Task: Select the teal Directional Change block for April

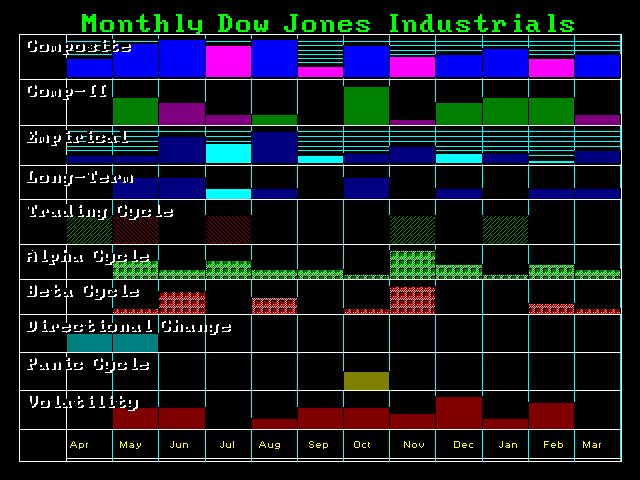Action: (x=90, y=342)
